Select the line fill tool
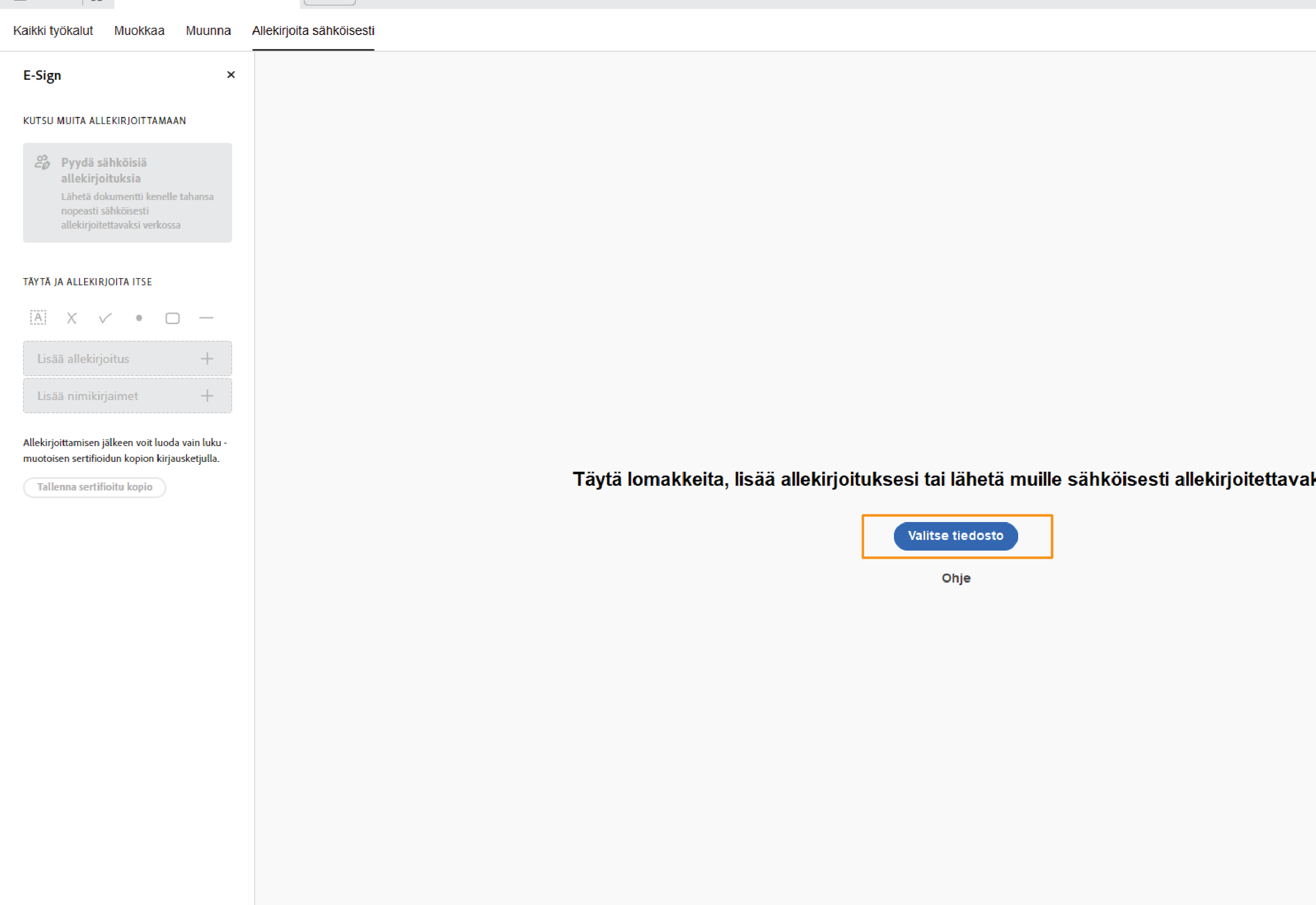The height and width of the screenshot is (905, 1316). coord(207,318)
